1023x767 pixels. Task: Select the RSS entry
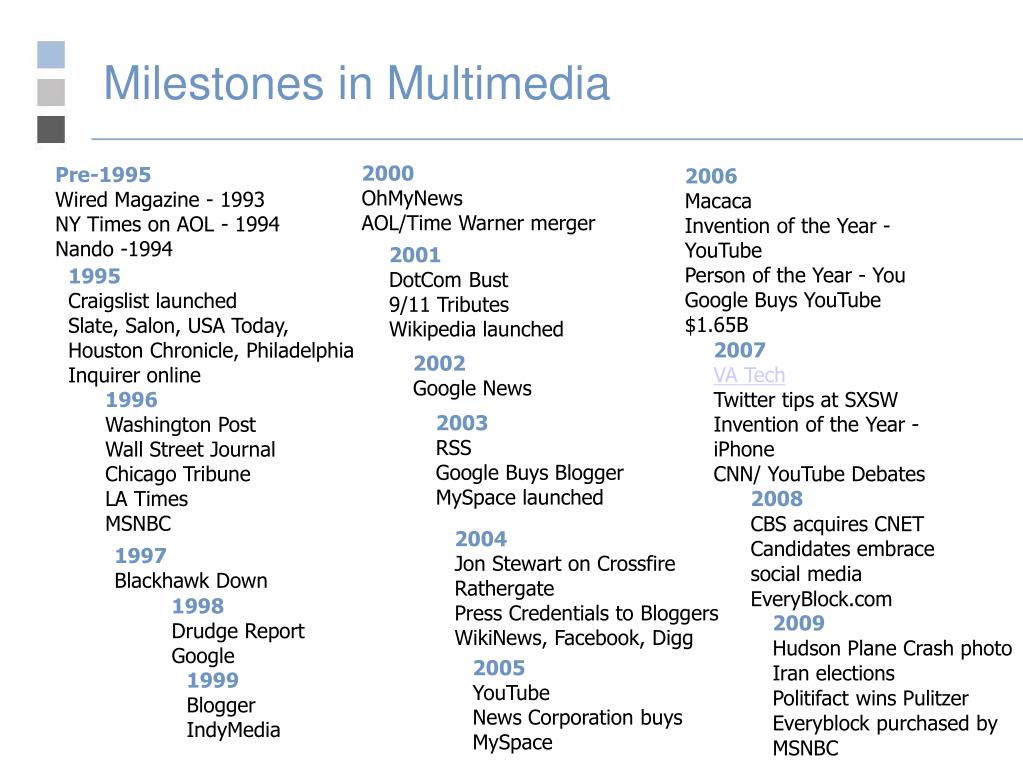(x=453, y=448)
